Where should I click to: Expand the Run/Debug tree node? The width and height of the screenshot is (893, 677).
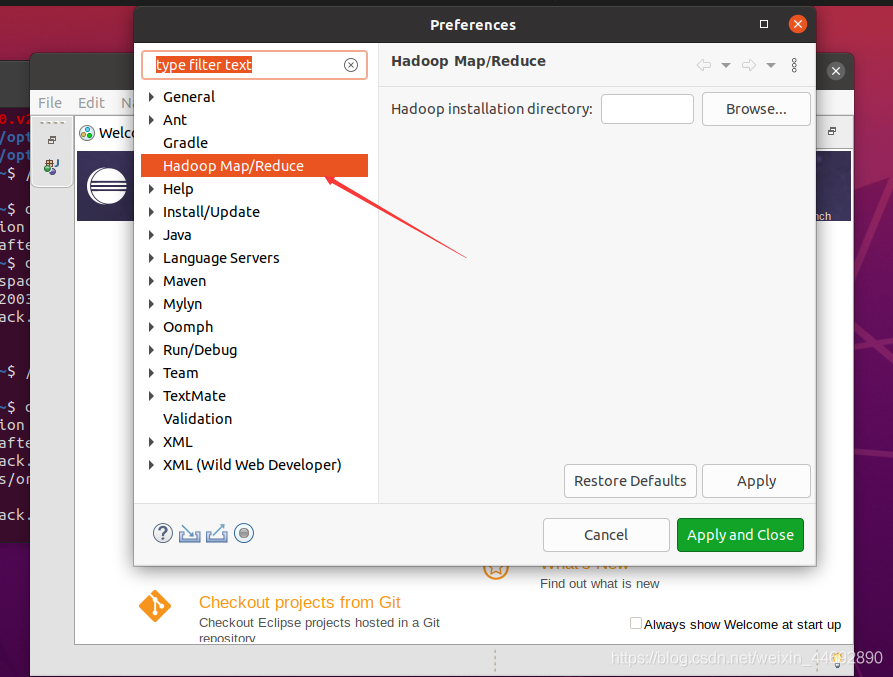click(151, 350)
